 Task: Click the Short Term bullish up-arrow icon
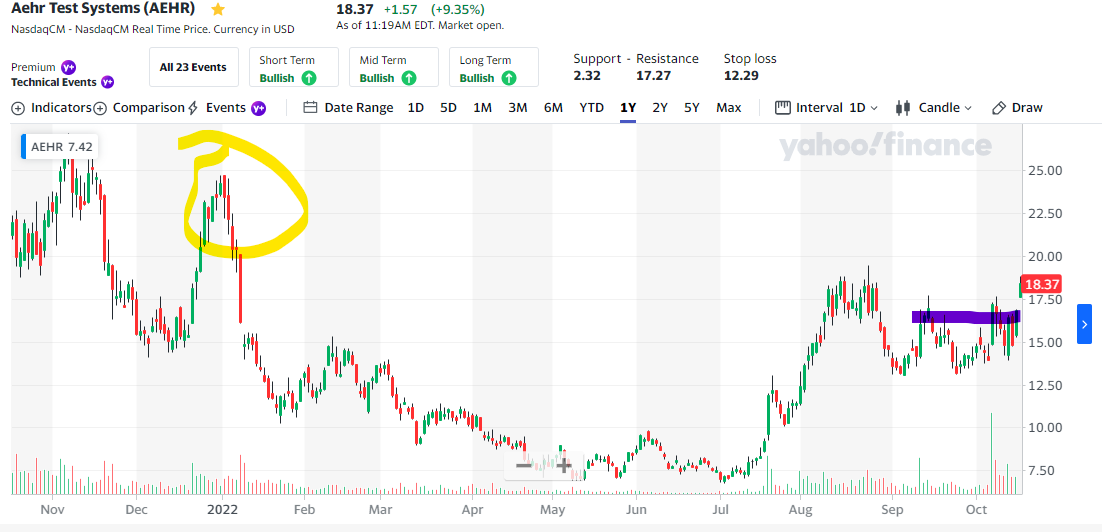(x=309, y=78)
